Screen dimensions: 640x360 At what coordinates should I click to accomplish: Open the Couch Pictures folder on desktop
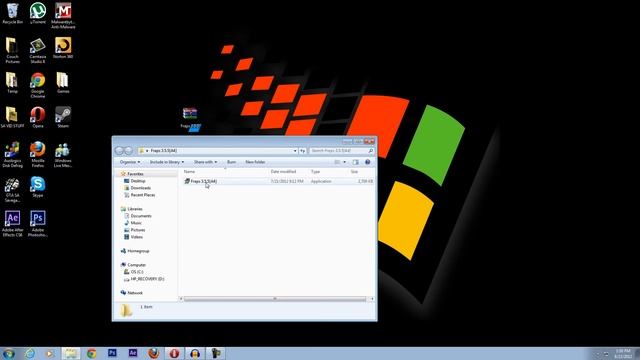coord(12,50)
